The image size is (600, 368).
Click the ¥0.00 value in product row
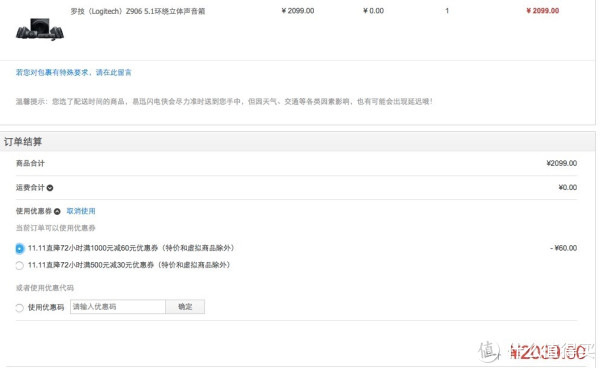pos(373,11)
